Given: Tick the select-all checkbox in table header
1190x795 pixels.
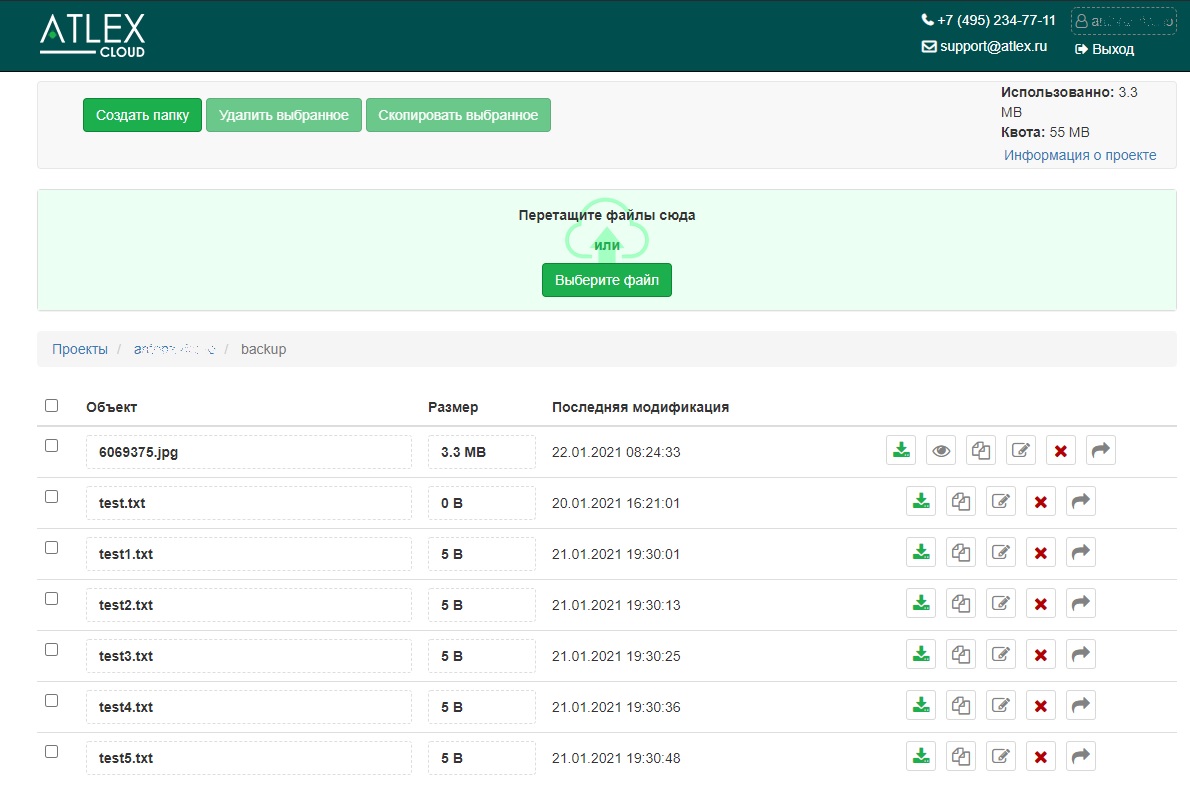Looking at the screenshot, I should coord(52,405).
